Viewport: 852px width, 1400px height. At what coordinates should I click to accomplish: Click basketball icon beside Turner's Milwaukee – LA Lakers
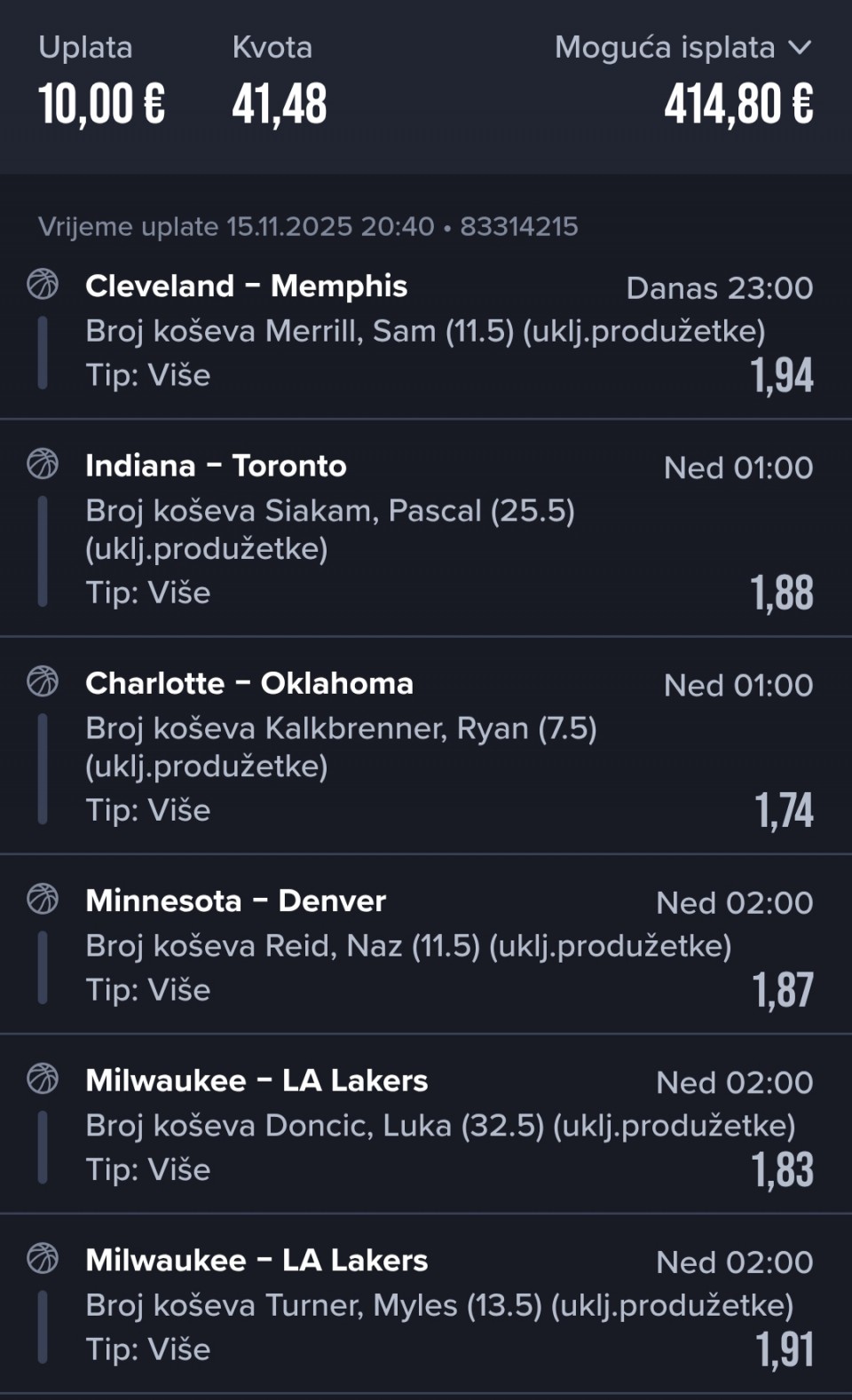(x=43, y=1258)
